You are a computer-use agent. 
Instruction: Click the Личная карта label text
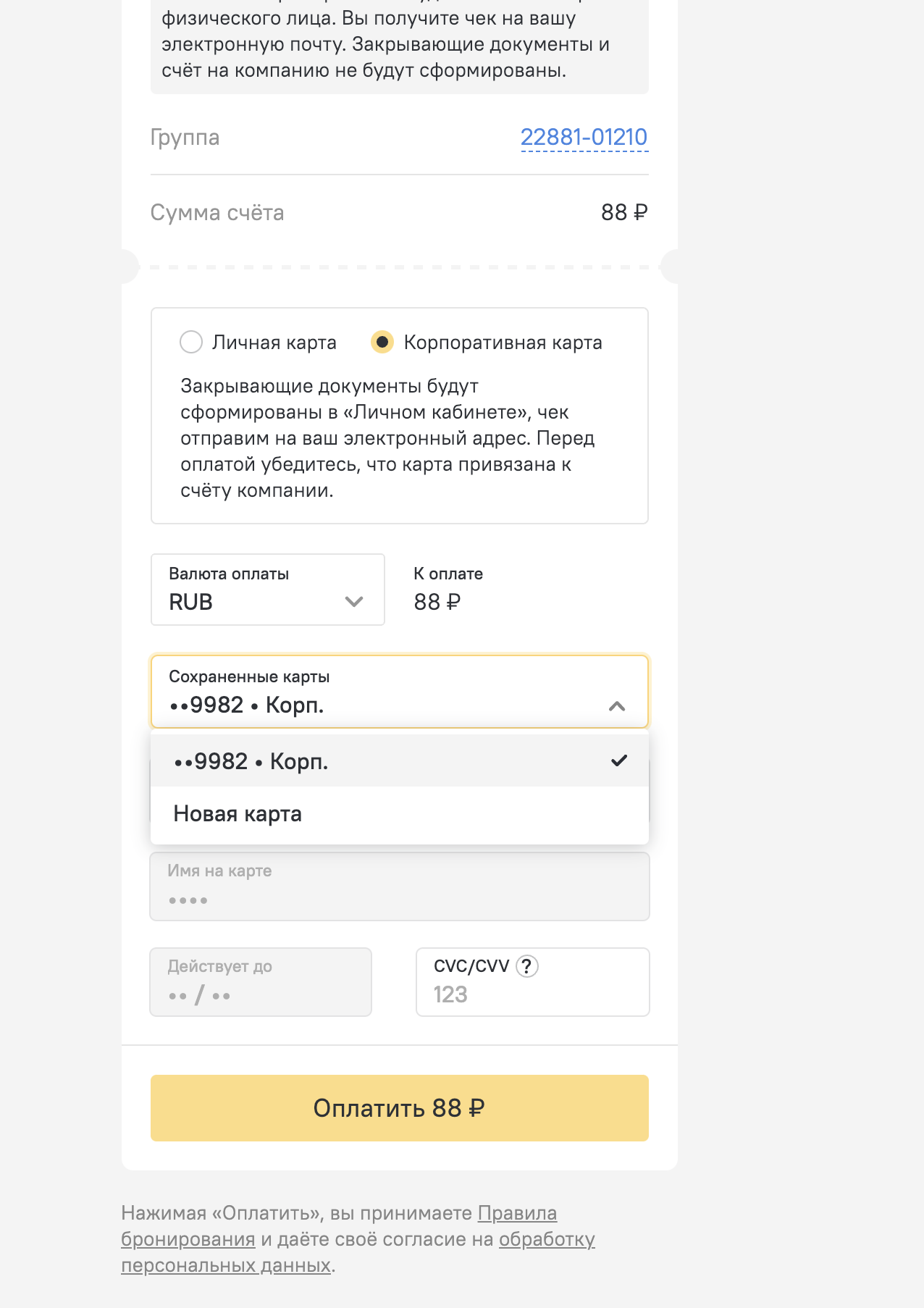point(274,343)
